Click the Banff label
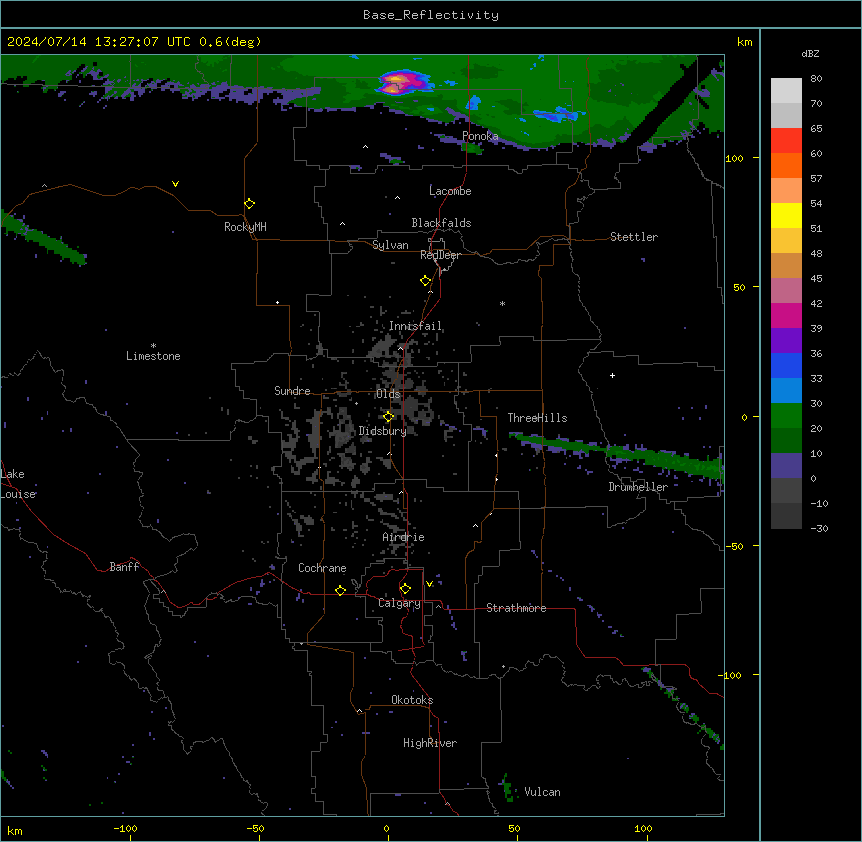The width and height of the screenshot is (862, 842). [124, 567]
